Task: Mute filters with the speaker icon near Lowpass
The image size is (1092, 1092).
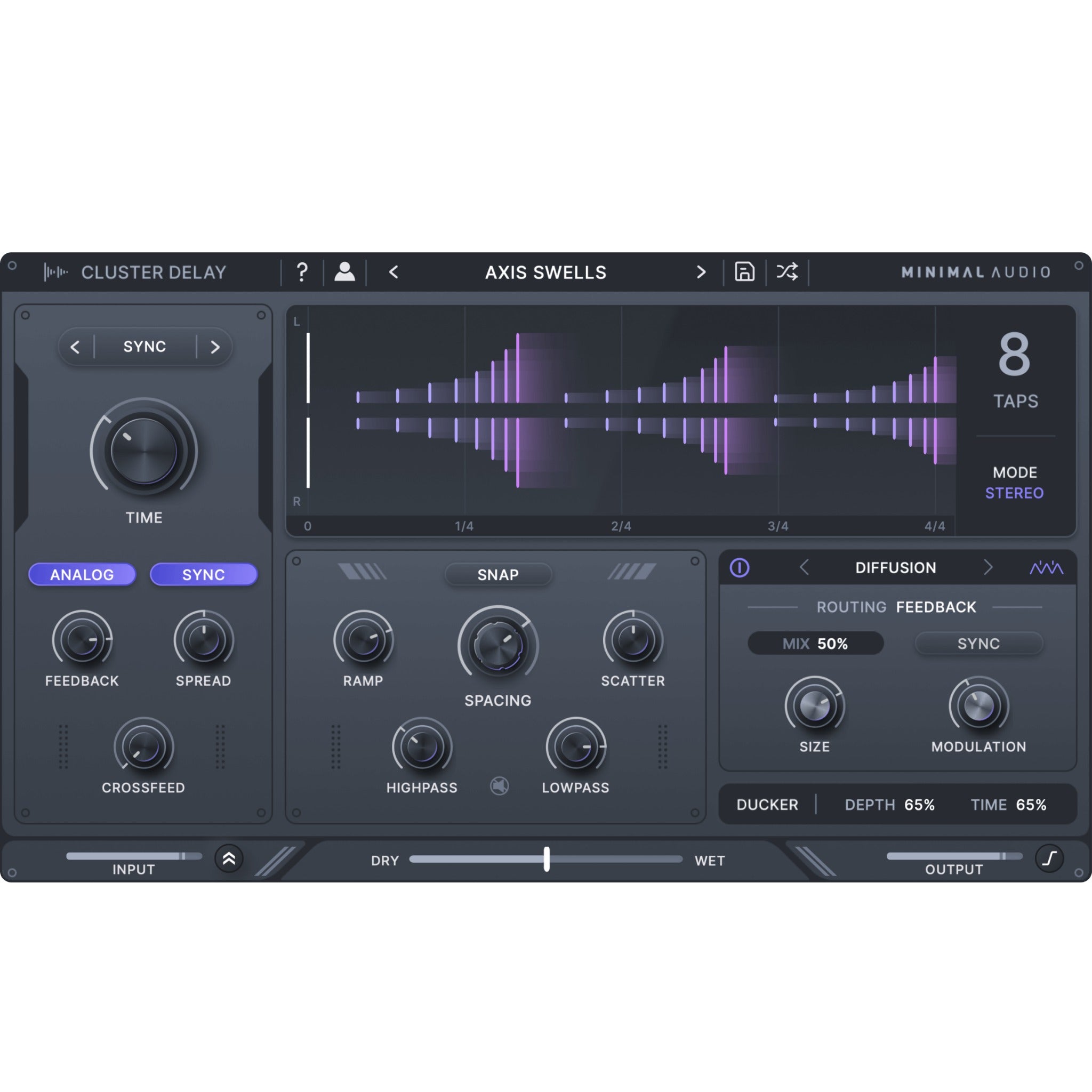Action: [500, 786]
